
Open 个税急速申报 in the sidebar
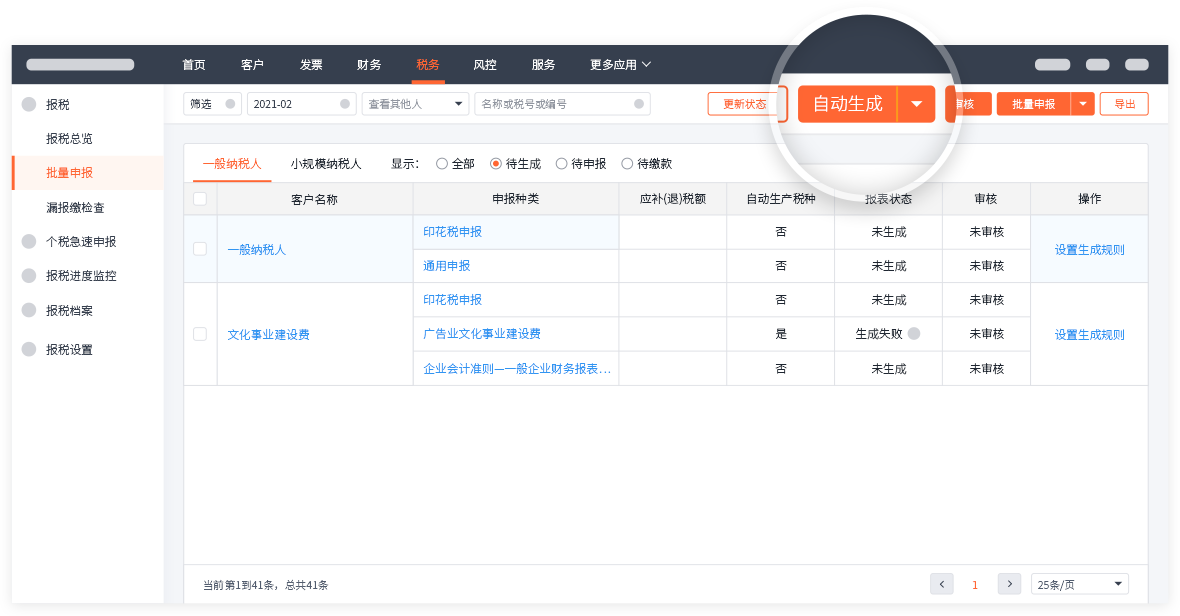(81, 241)
